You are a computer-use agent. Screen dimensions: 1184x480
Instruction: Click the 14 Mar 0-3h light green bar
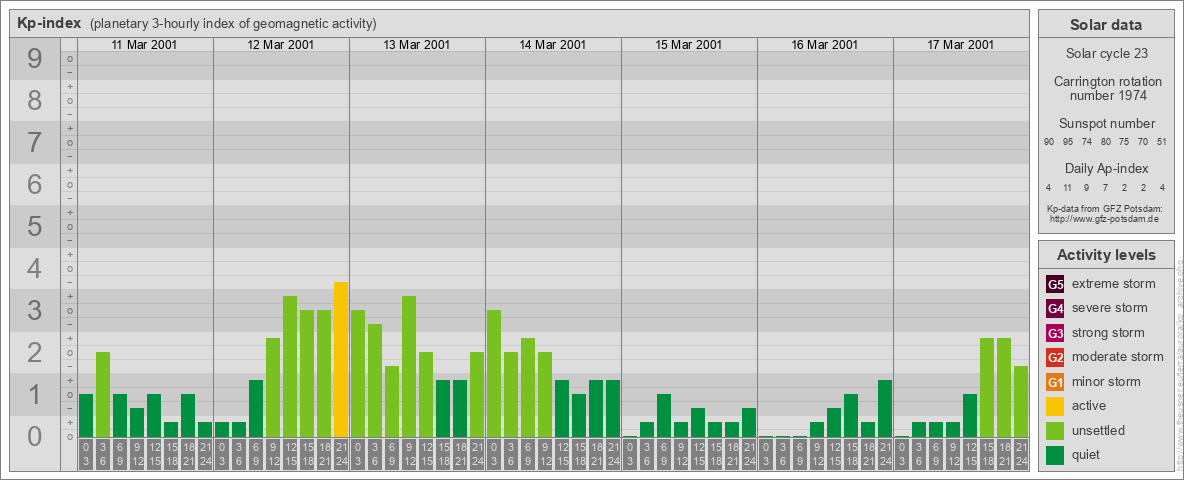[x=494, y=374]
